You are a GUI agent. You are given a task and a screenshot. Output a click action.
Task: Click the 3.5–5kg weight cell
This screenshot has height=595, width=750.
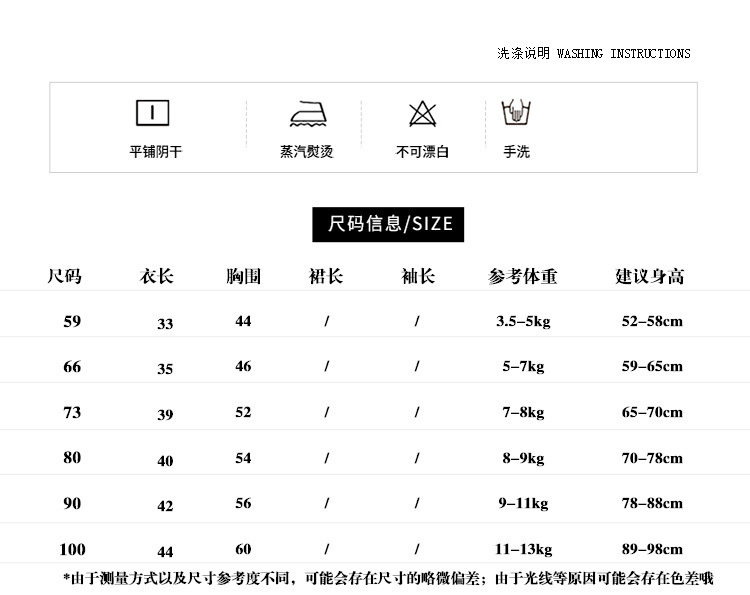pos(523,321)
